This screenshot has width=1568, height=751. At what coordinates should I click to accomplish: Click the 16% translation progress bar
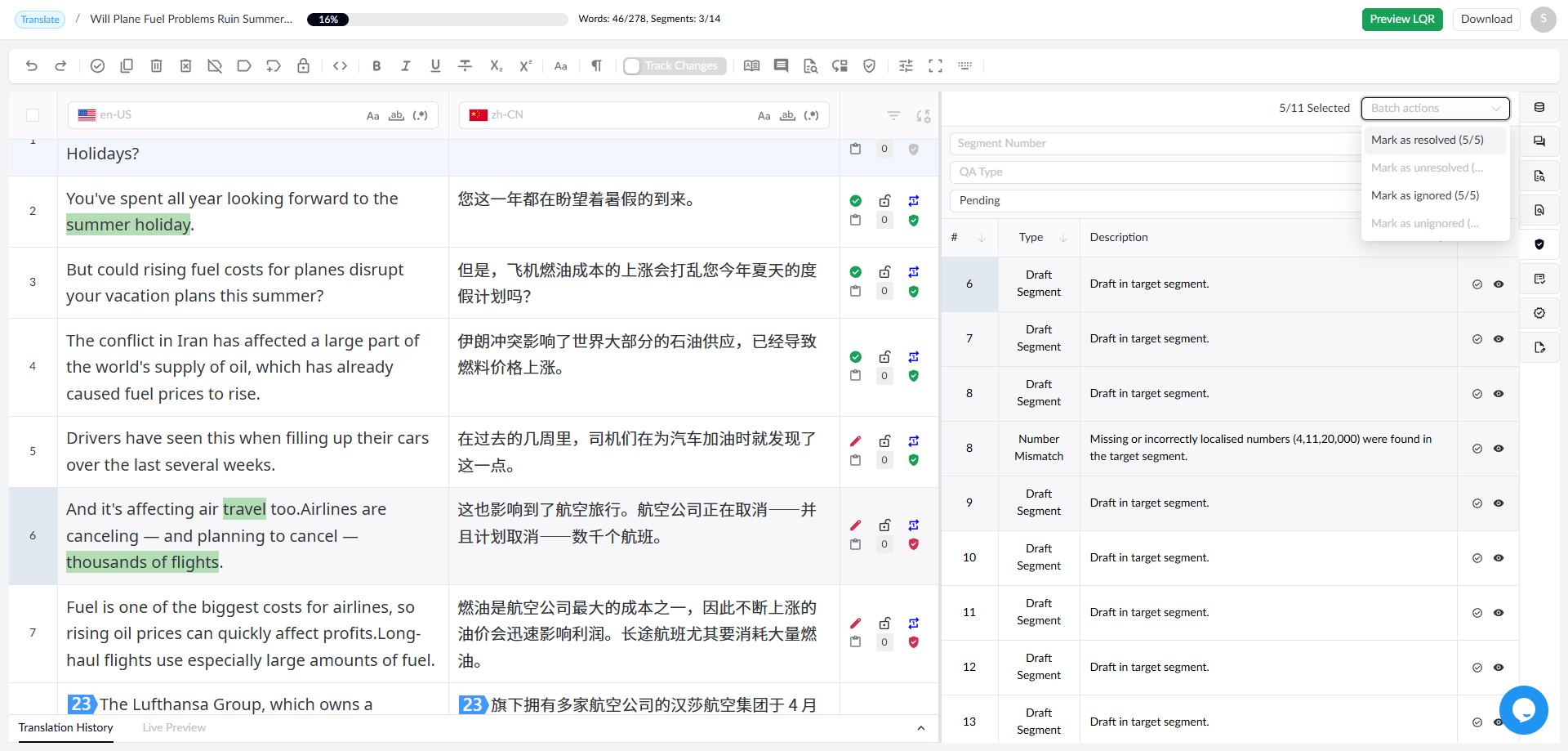[x=438, y=20]
